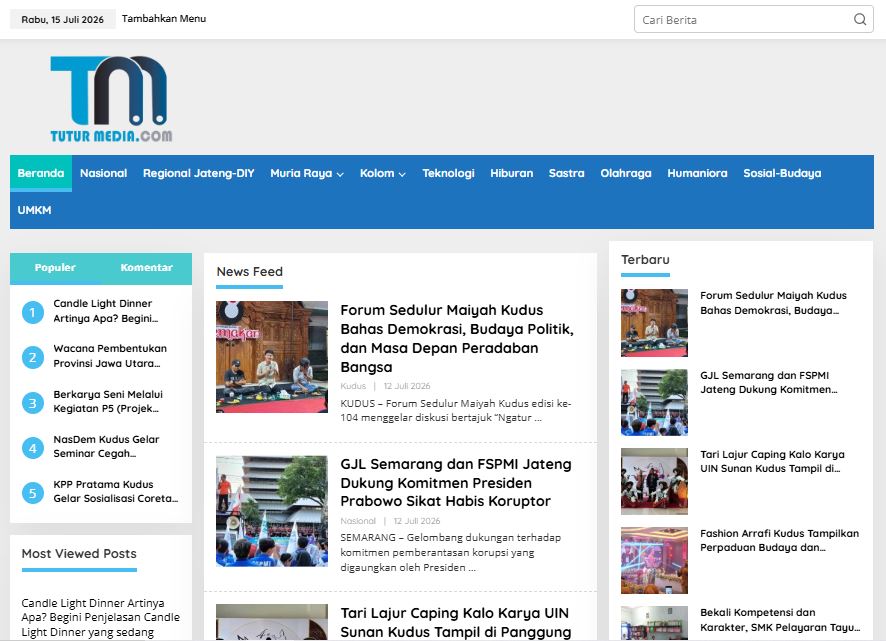Click Terbaru thumbnail for Forum Sedulur Maiyah
The height and width of the screenshot is (641, 886).
tap(654, 323)
